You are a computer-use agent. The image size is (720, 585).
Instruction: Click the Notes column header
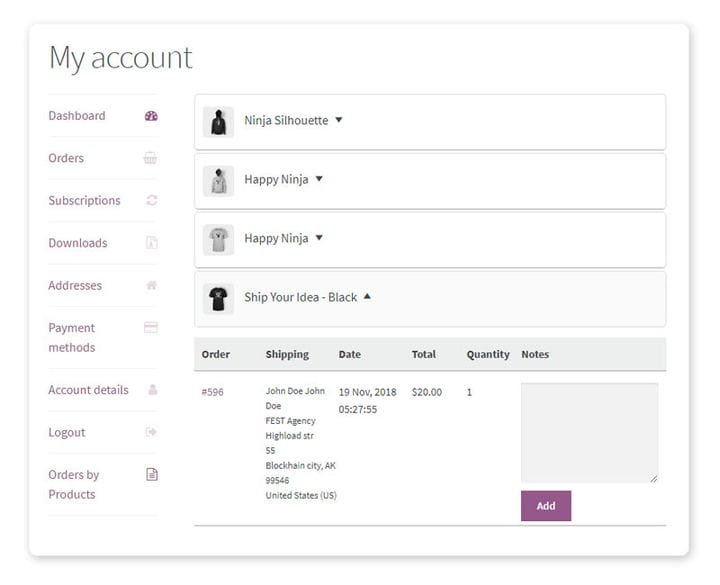pyautogui.click(x=535, y=354)
